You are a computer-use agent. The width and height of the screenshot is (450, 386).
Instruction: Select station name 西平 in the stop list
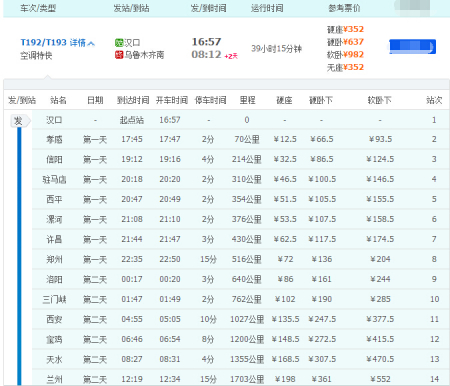tap(54, 199)
